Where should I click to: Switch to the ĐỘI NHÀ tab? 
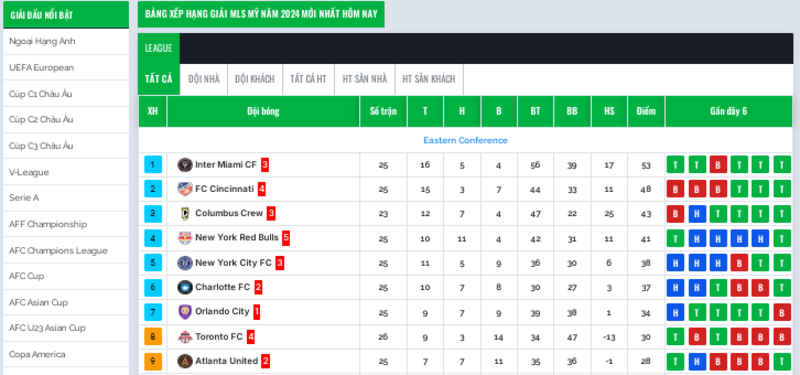(204, 79)
